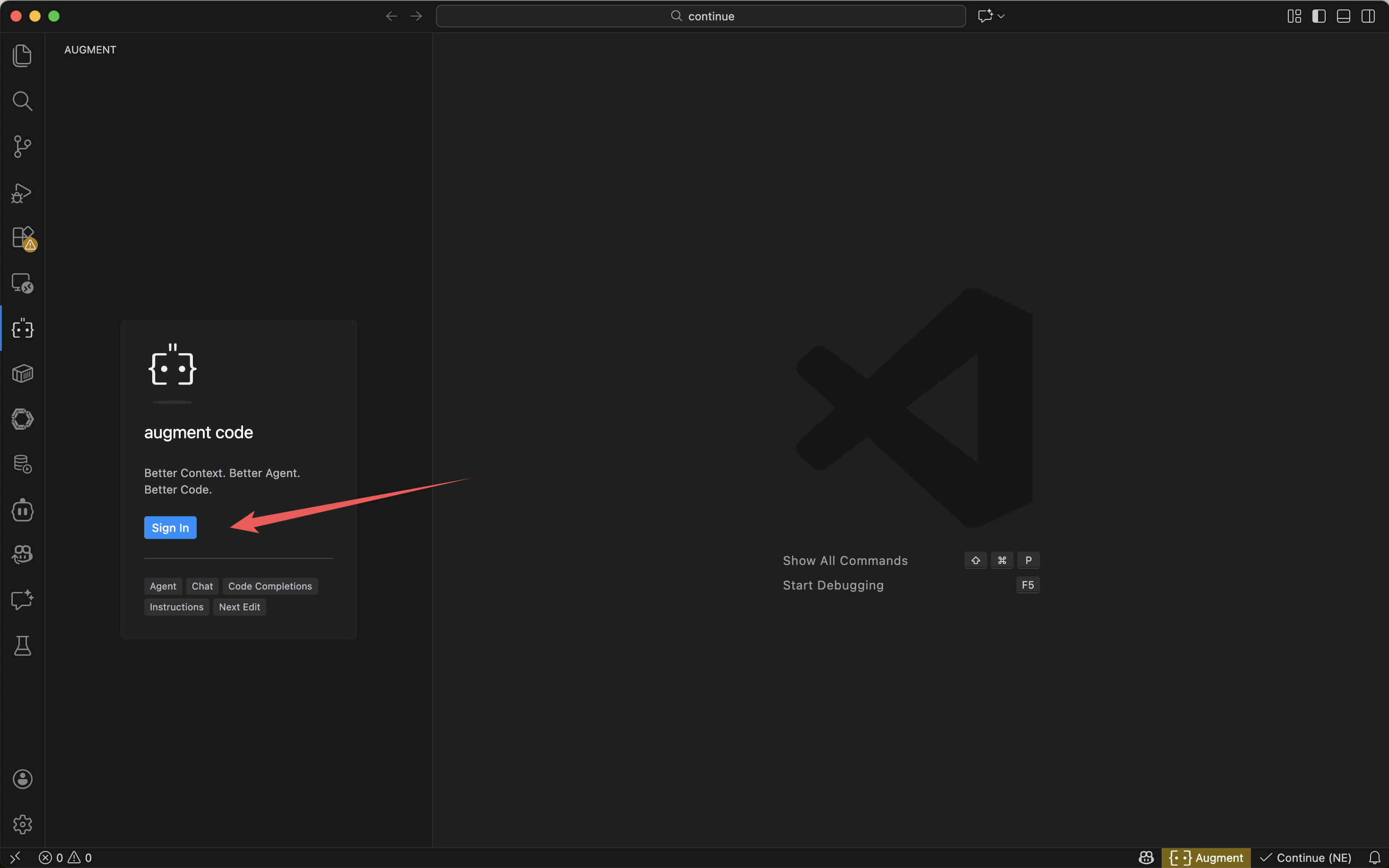Open Extensions view with warning badge
1389x868 pixels.
point(22,237)
